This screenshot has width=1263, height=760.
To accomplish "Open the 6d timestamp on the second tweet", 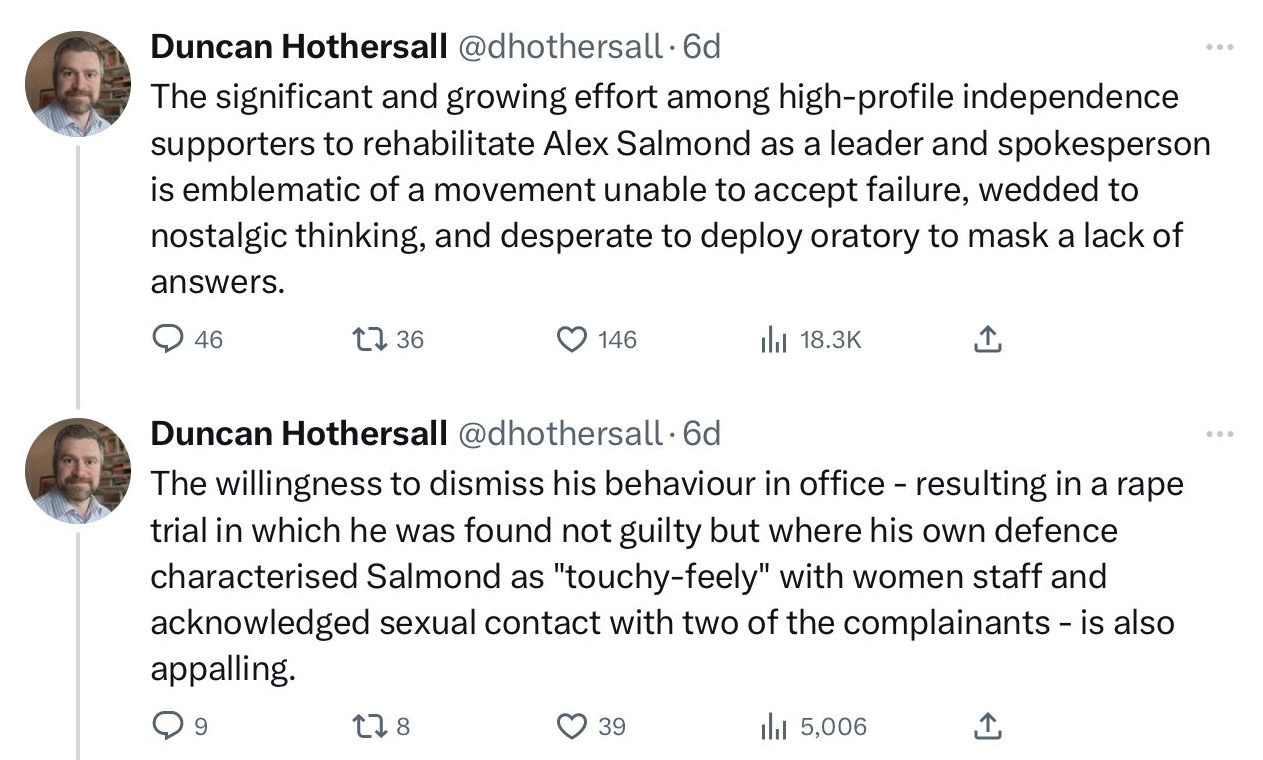I will point(701,433).
